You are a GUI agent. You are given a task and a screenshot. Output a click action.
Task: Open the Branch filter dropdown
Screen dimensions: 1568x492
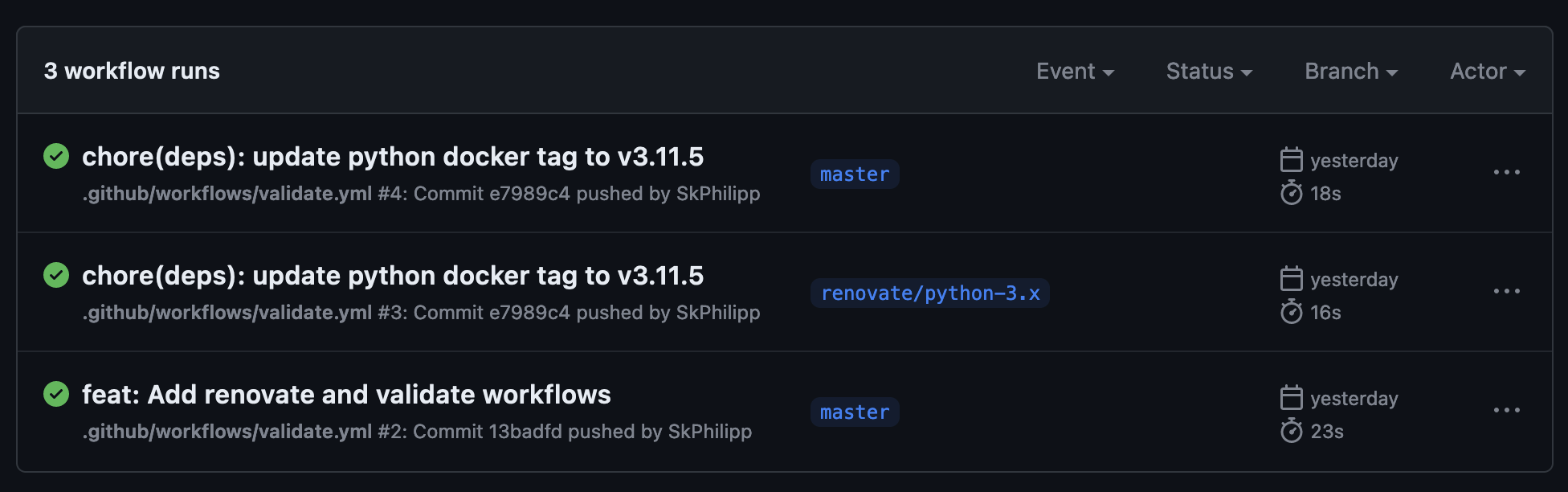pos(1349,71)
